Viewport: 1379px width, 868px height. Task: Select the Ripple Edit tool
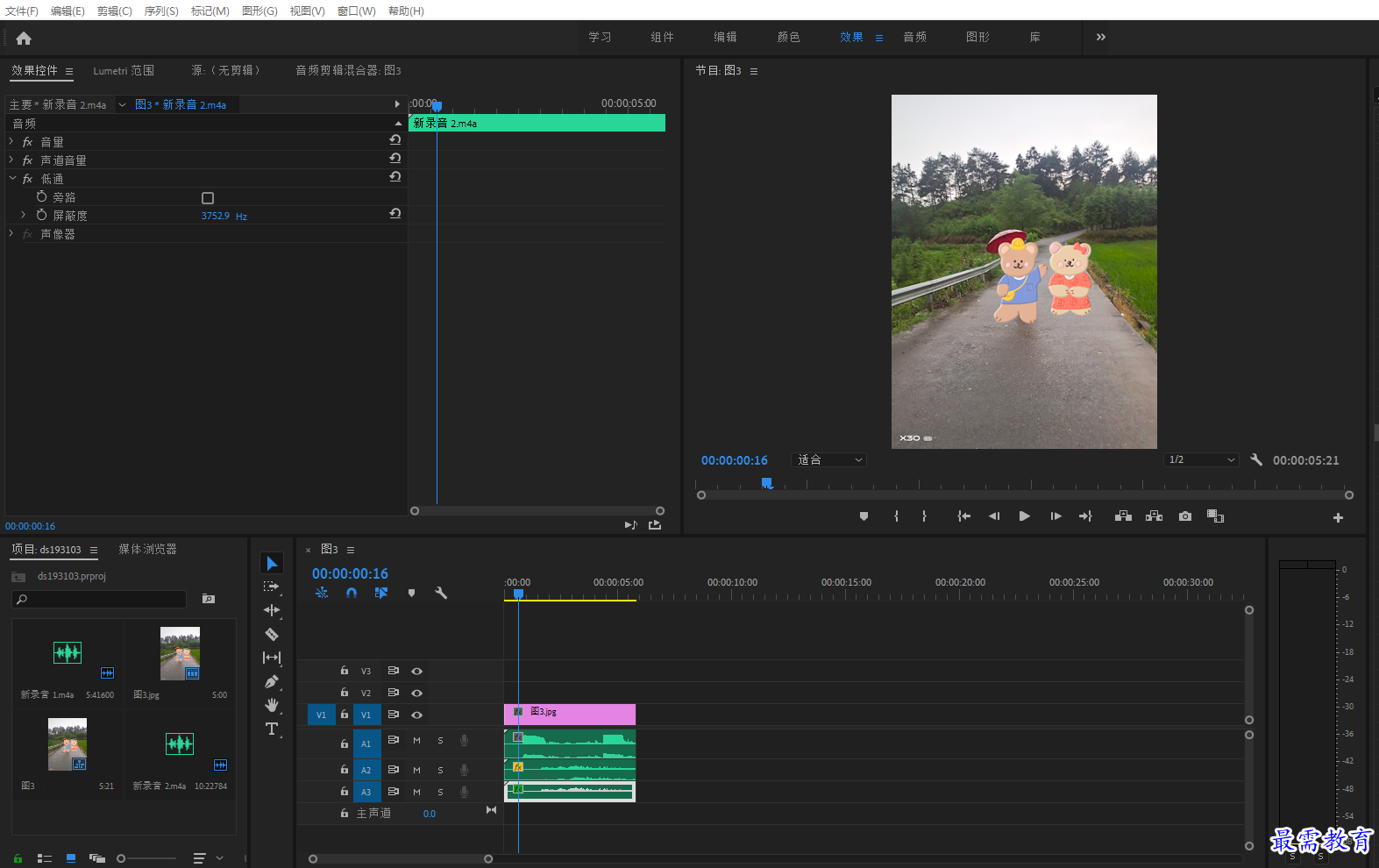(x=272, y=610)
